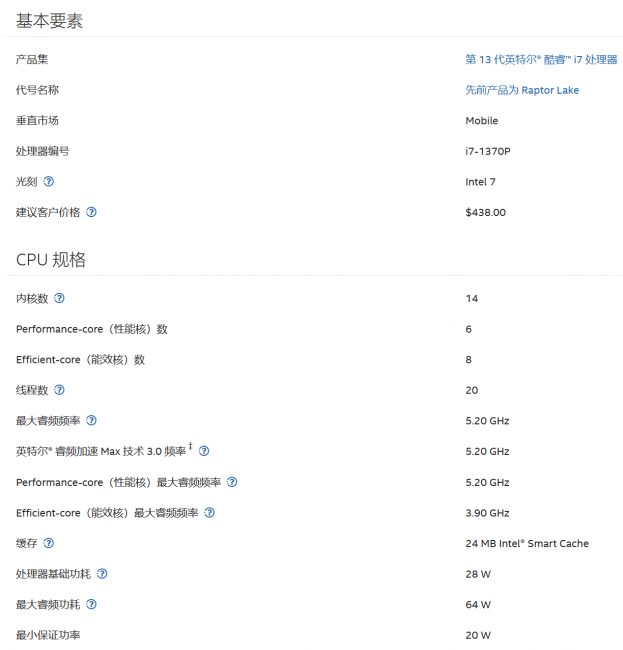Click the 基本要素 section heading
Screen dimensions: 623x650
coord(49,21)
